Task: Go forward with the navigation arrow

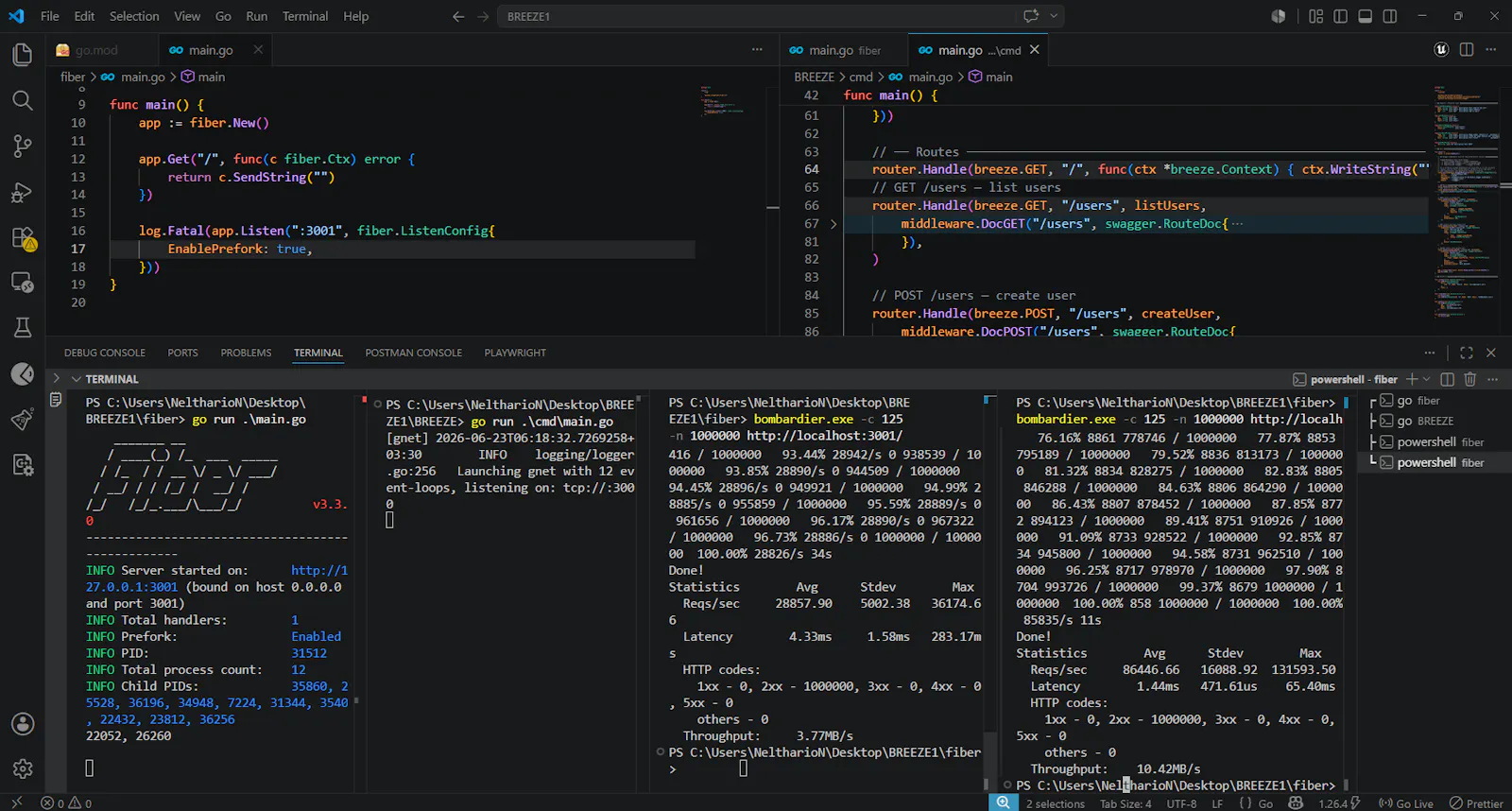Action: tap(483, 16)
